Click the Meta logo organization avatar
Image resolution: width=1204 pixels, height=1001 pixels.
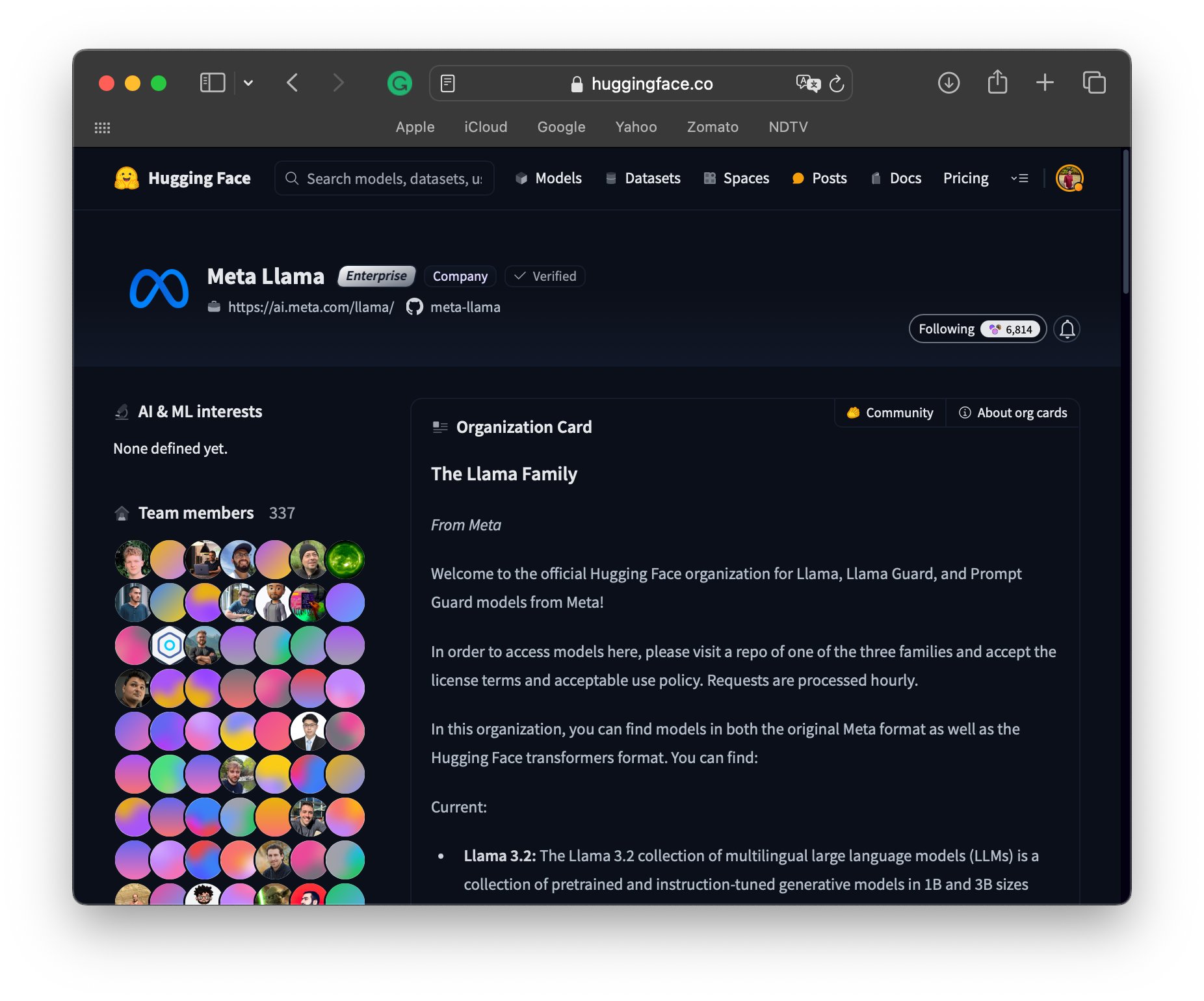point(159,289)
